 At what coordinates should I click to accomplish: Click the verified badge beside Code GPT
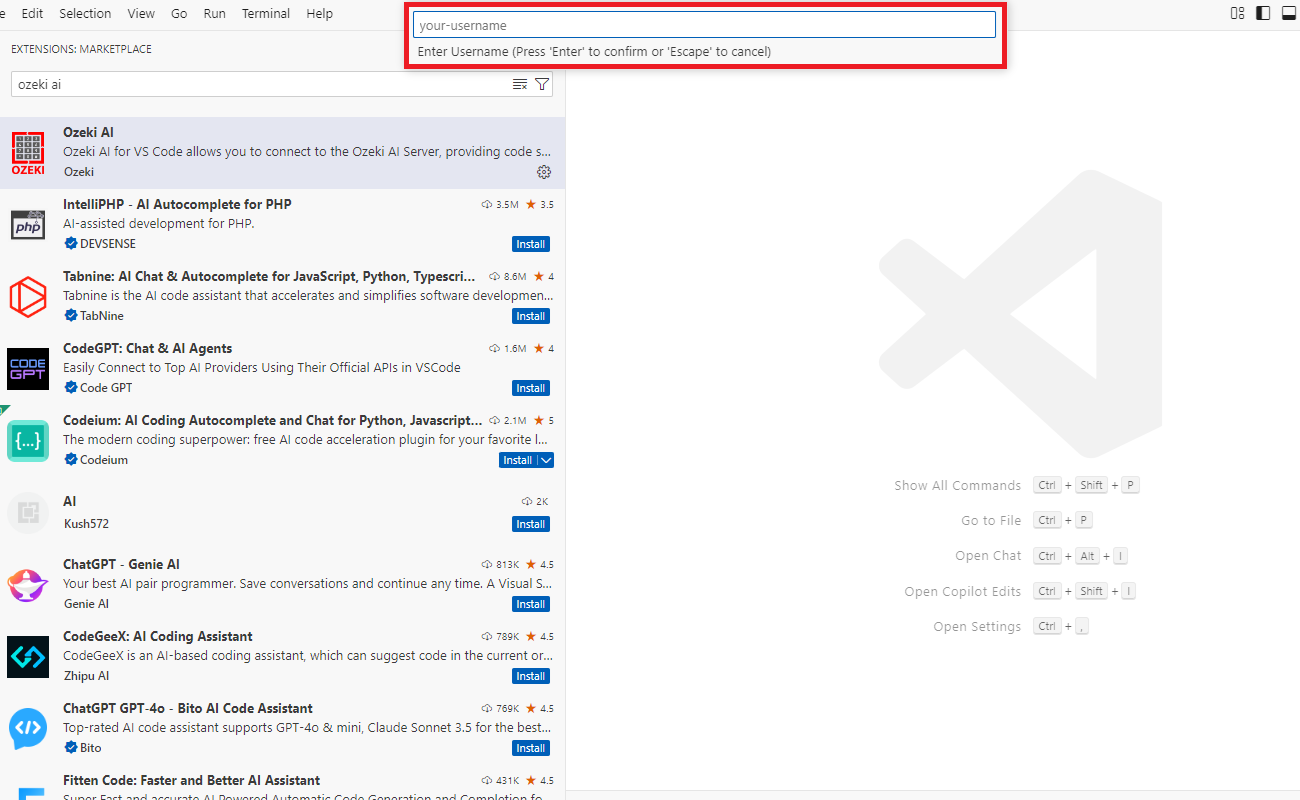[x=71, y=388]
